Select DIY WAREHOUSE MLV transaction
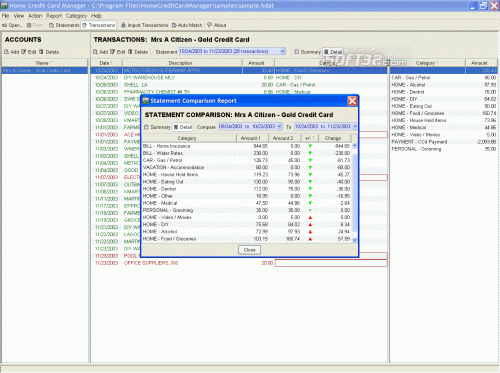 [x=239, y=78]
